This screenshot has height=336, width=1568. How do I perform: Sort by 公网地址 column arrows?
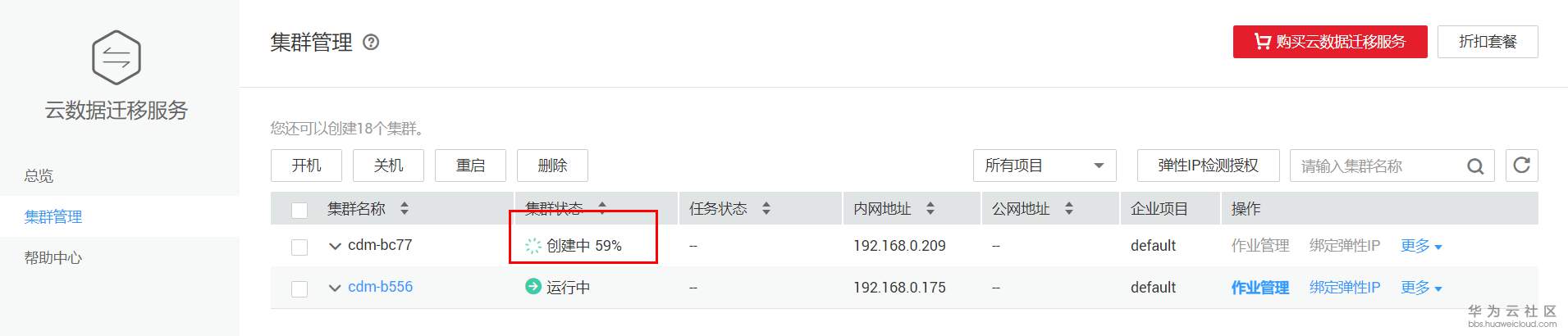click(x=1069, y=209)
